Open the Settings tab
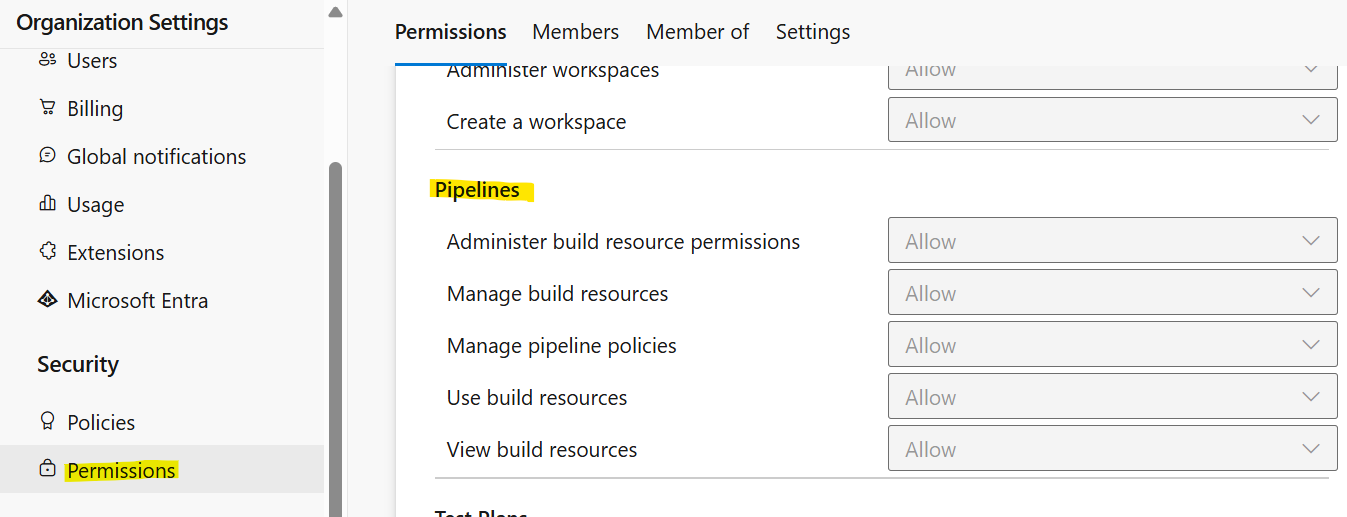The image size is (1347, 517). coord(813,32)
